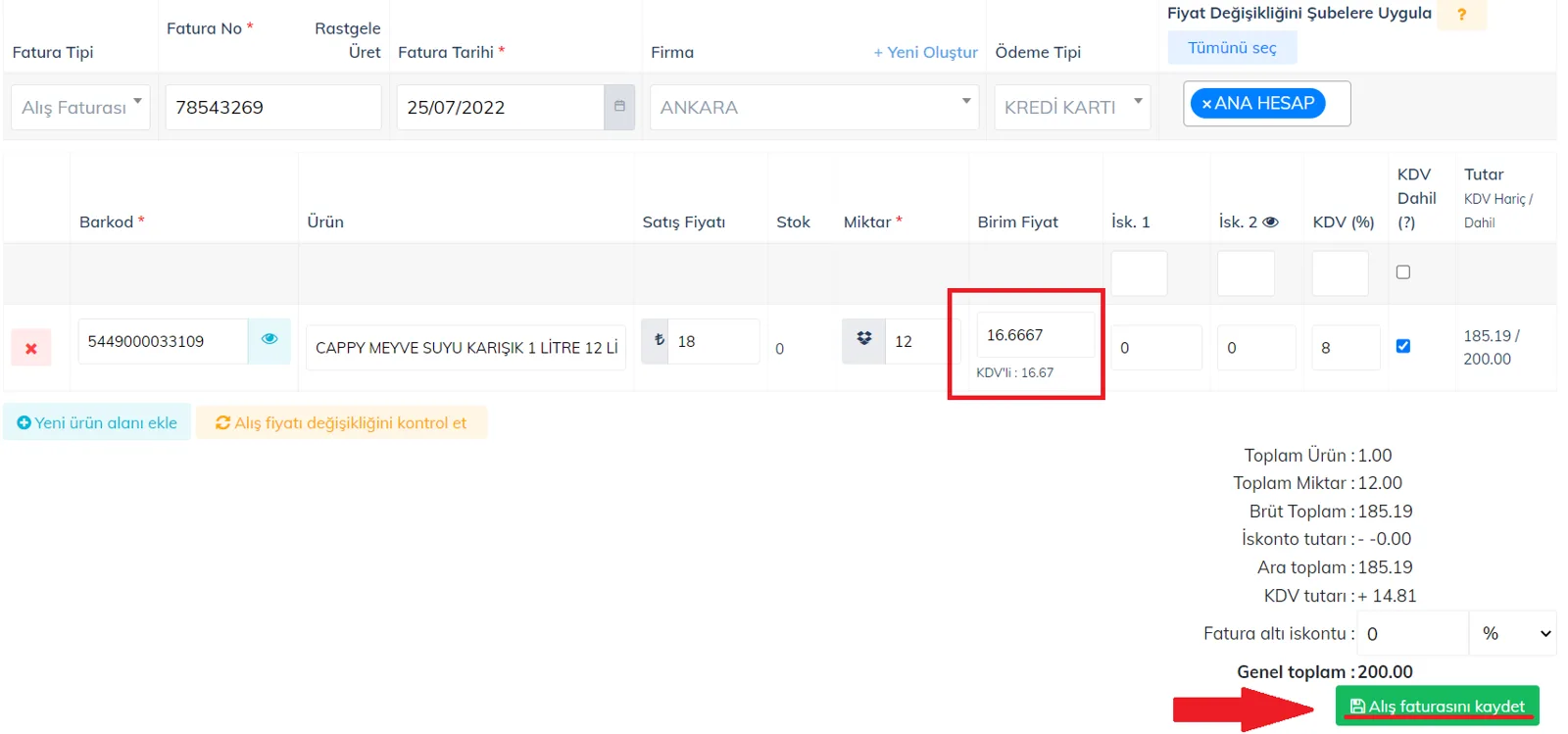
Task: Click the product name field CAPPY MEYVE SUYU
Action: (x=466, y=348)
